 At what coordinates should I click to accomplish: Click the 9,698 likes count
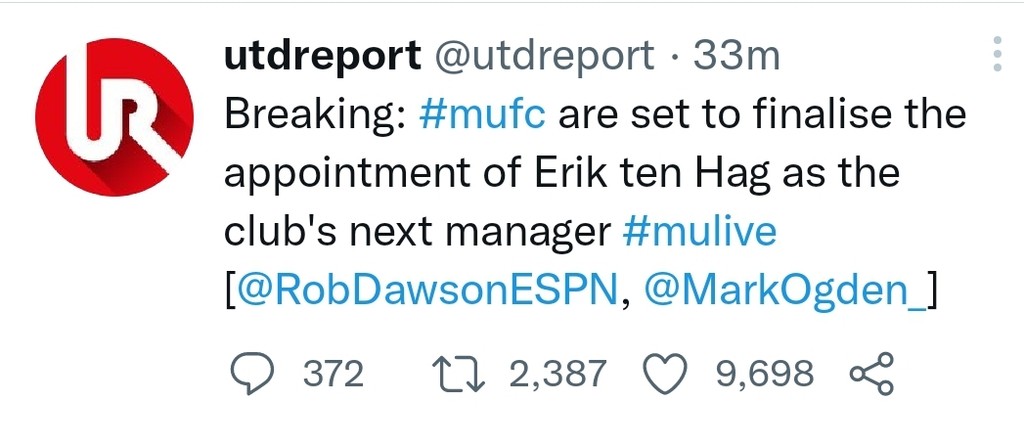[x=764, y=375]
